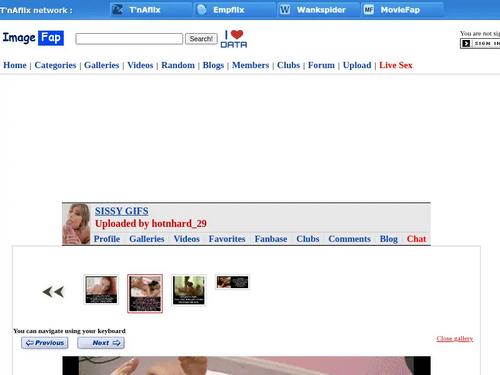Open the Categories menu item

point(55,65)
